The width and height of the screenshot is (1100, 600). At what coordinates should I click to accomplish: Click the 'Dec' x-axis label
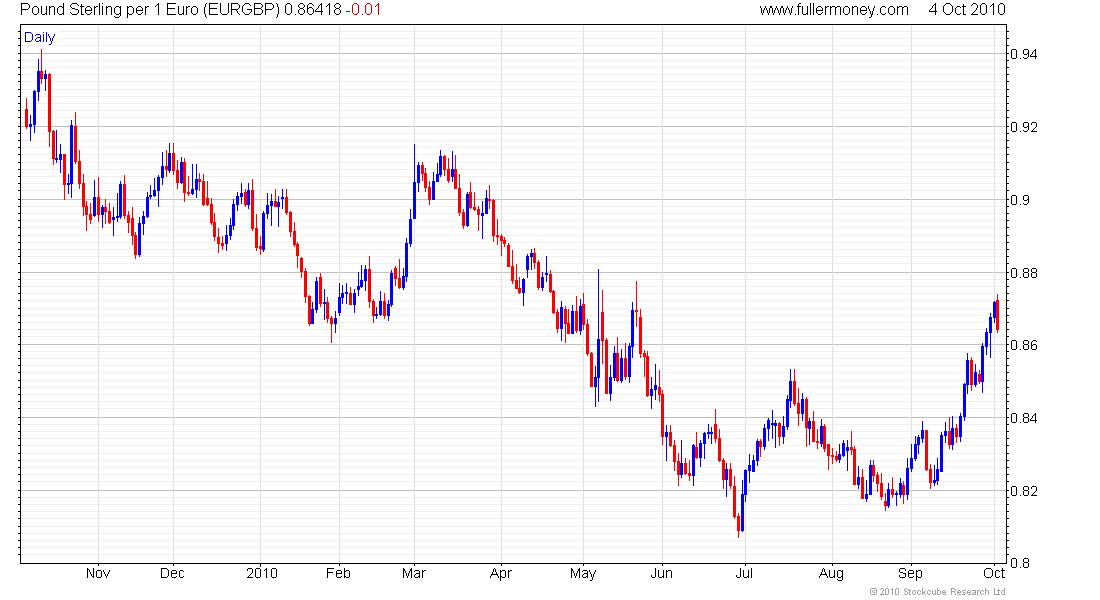pyautogui.click(x=172, y=573)
